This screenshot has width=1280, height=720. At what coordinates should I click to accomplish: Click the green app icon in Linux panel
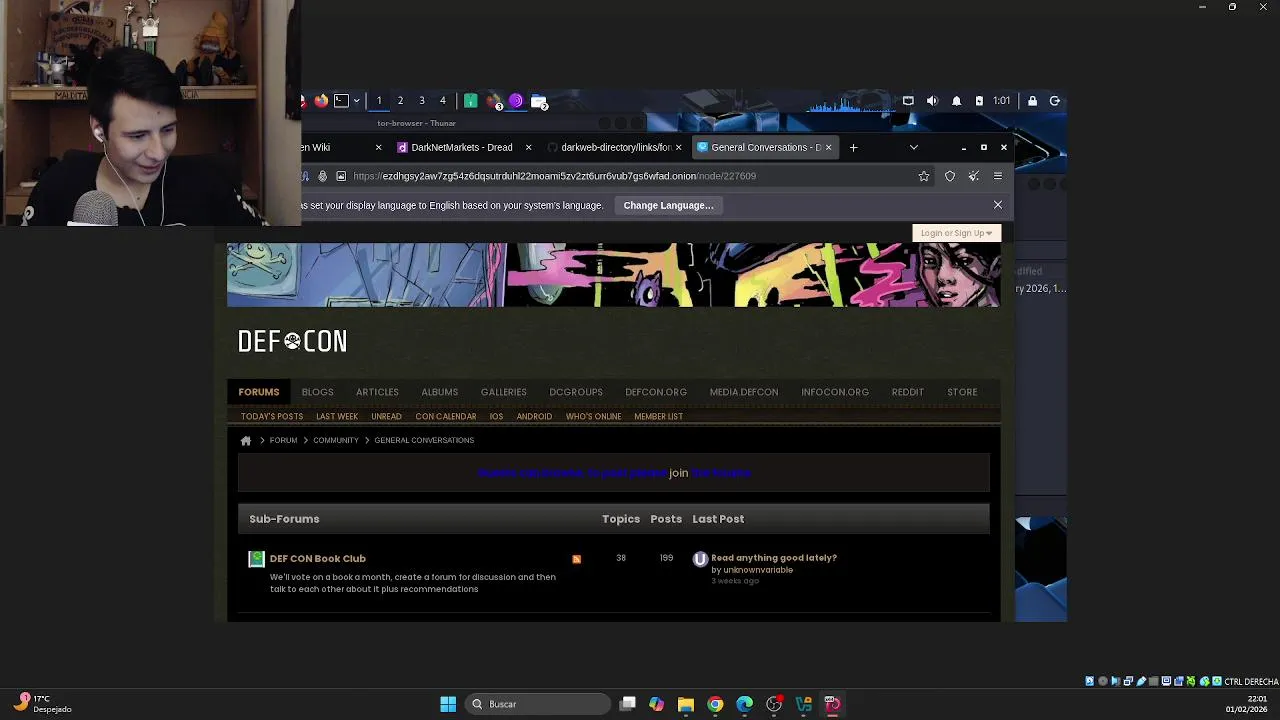click(470, 101)
